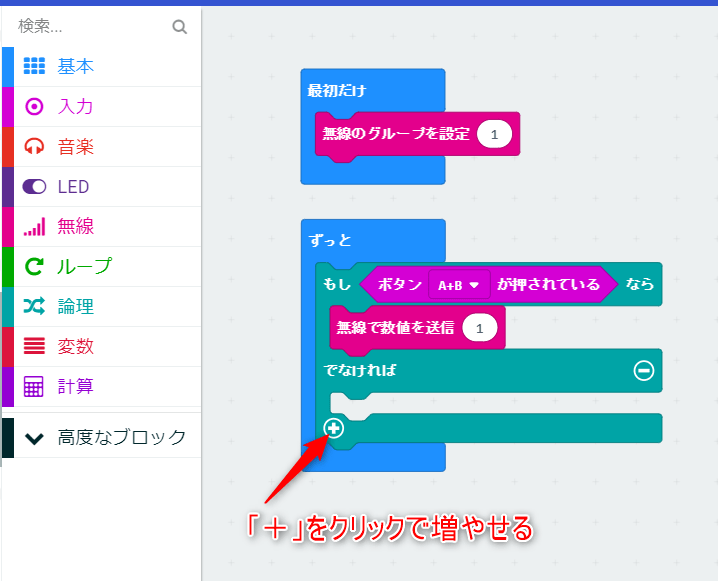Select the 無線で数値を送信 block
The height and width of the screenshot is (581, 718).
(x=395, y=327)
